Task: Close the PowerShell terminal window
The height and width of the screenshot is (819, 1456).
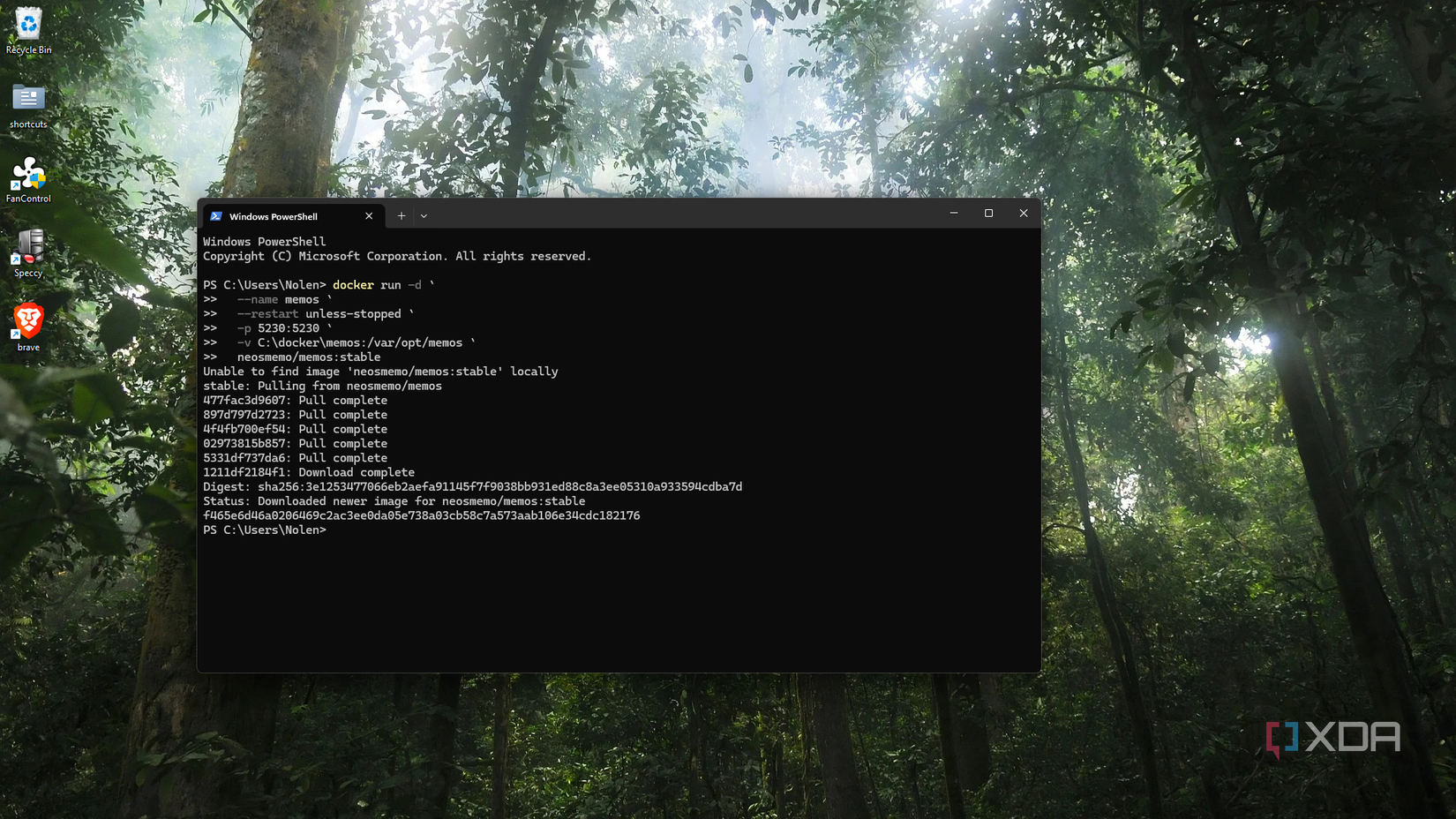Action: (1024, 214)
